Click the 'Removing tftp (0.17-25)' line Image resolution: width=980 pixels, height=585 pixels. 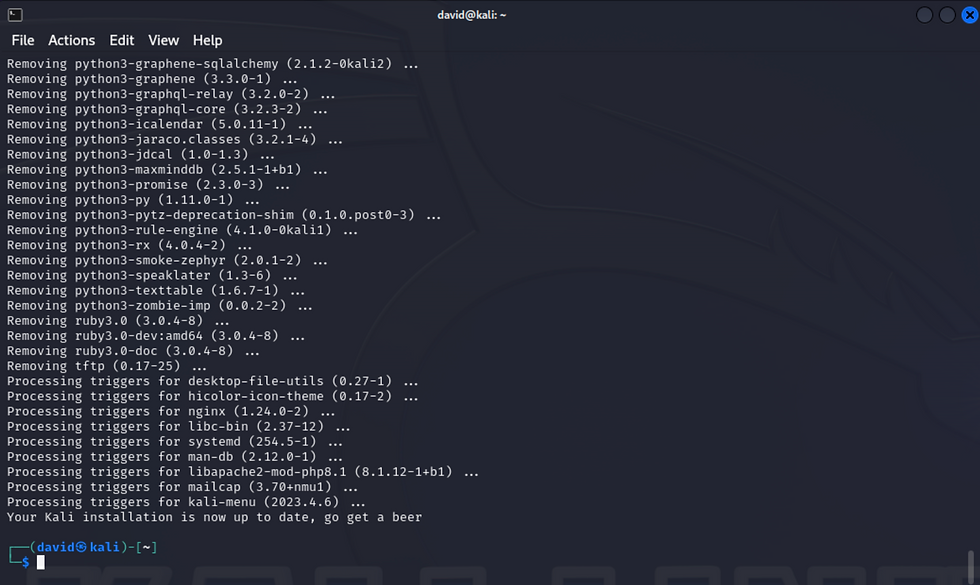pos(107,366)
